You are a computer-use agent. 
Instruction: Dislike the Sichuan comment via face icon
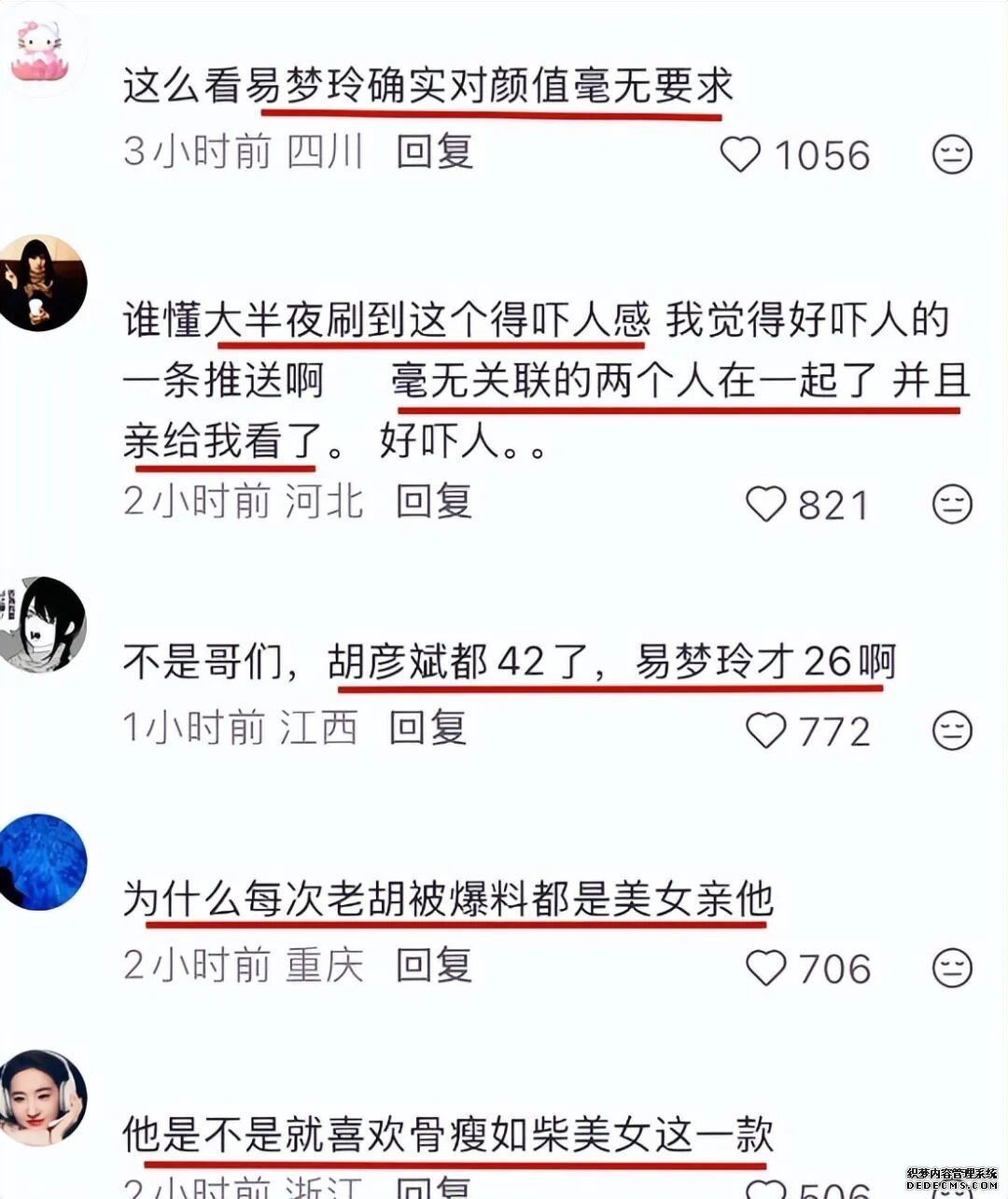953,155
